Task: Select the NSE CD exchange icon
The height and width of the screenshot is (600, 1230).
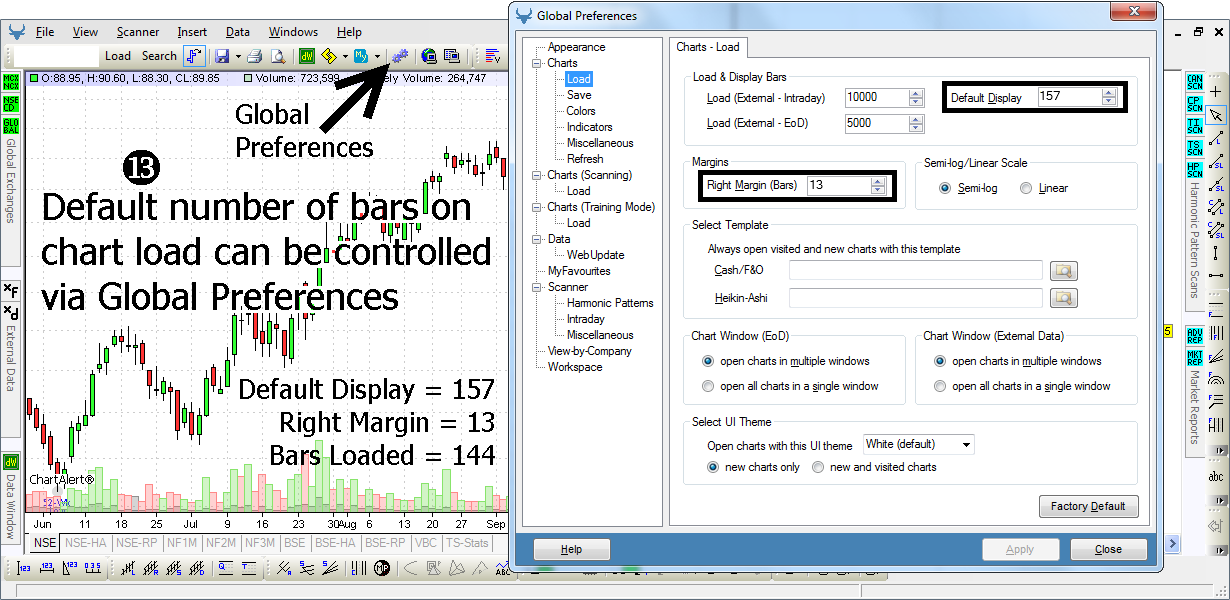Action: pos(11,104)
